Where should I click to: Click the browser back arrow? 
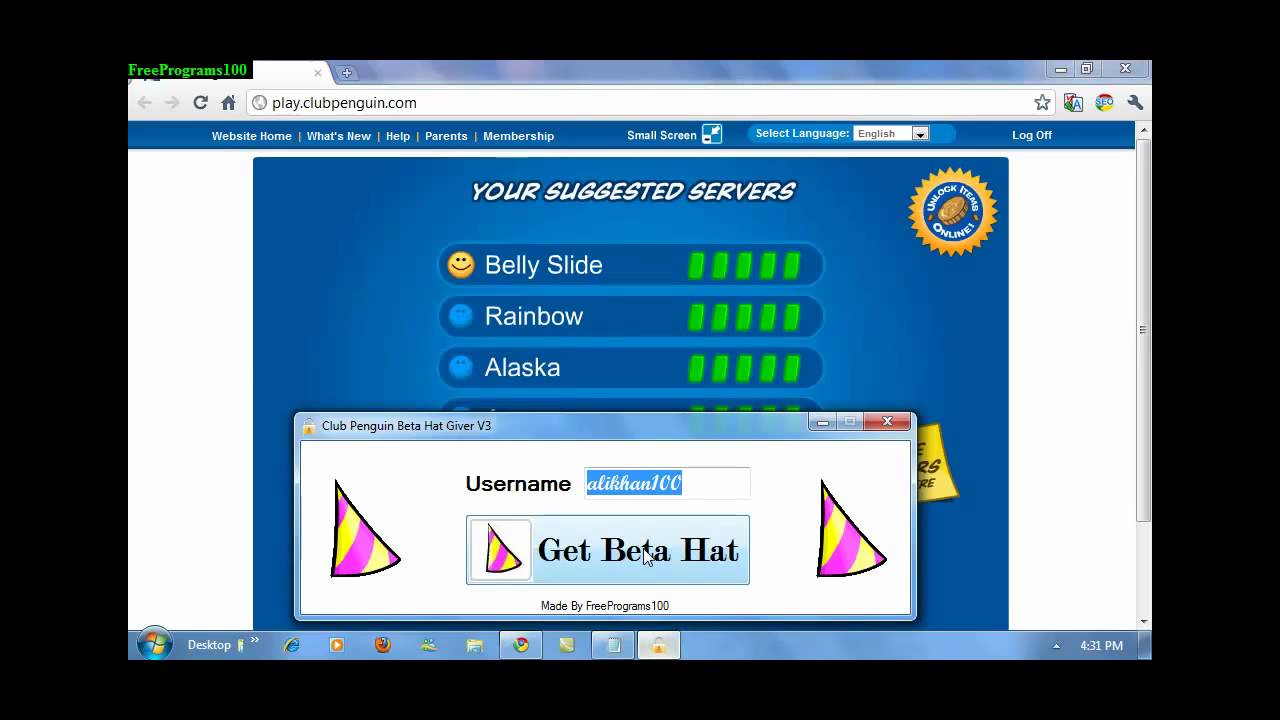(x=145, y=103)
